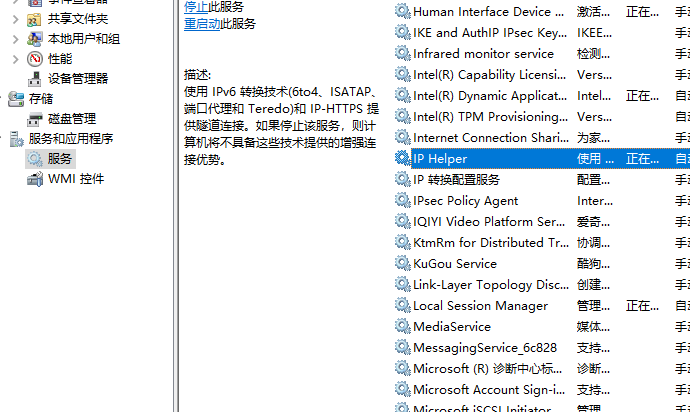Screen dimensions: 690x412
Task: Click the 性能 performance monitor icon
Action: tap(35, 58)
